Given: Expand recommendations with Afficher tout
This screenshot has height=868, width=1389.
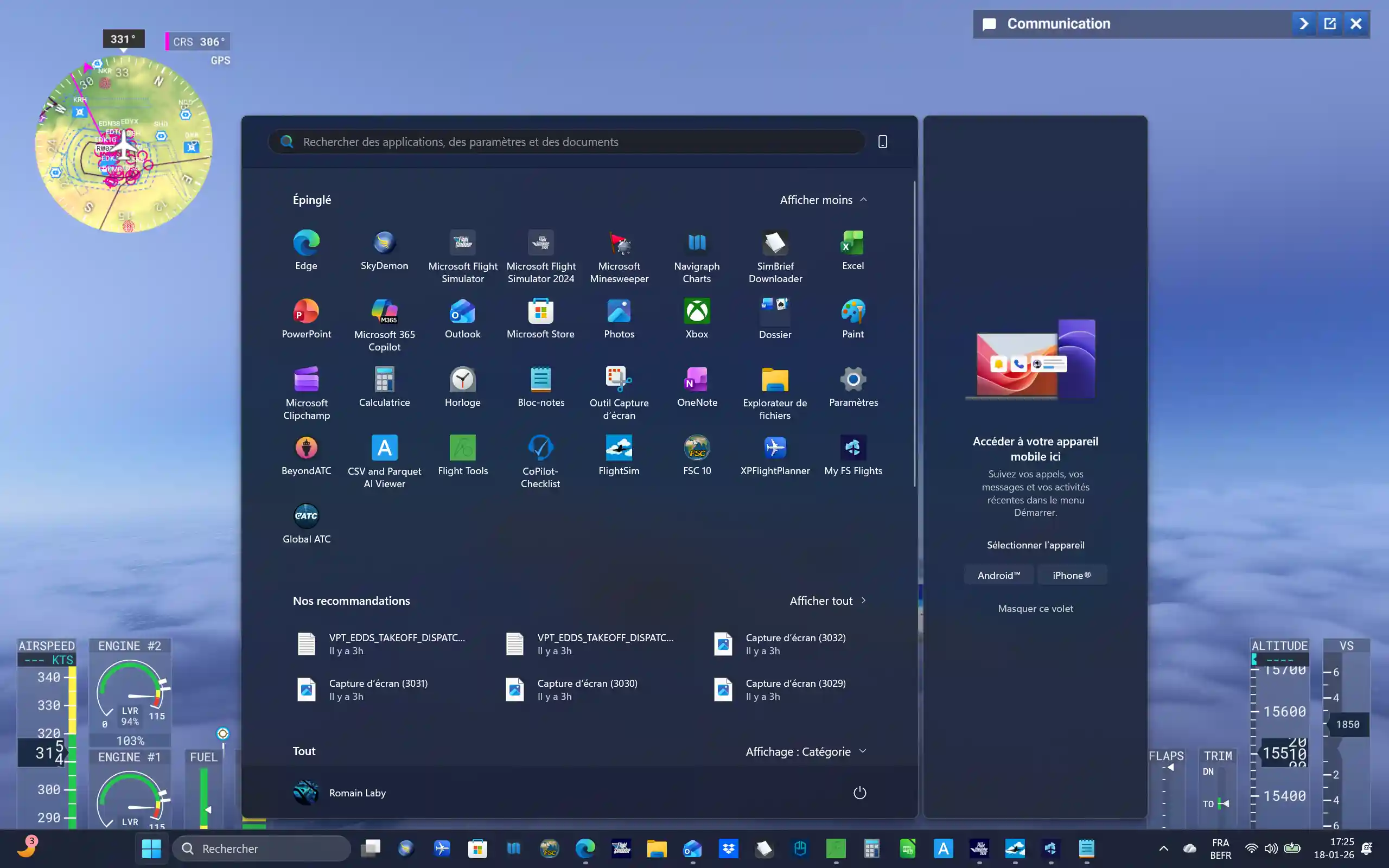Looking at the screenshot, I should (827, 601).
